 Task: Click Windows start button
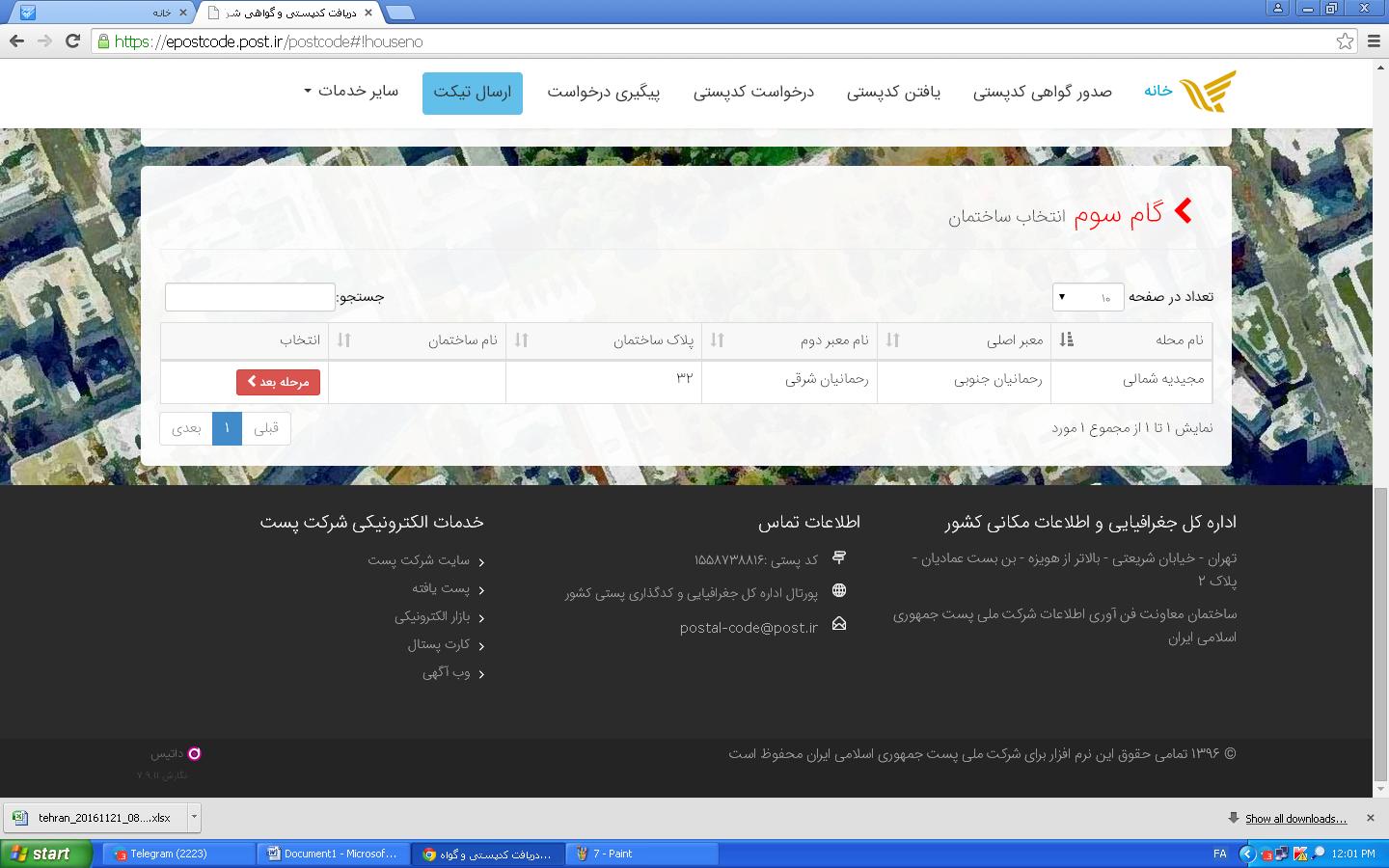pos(45,854)
